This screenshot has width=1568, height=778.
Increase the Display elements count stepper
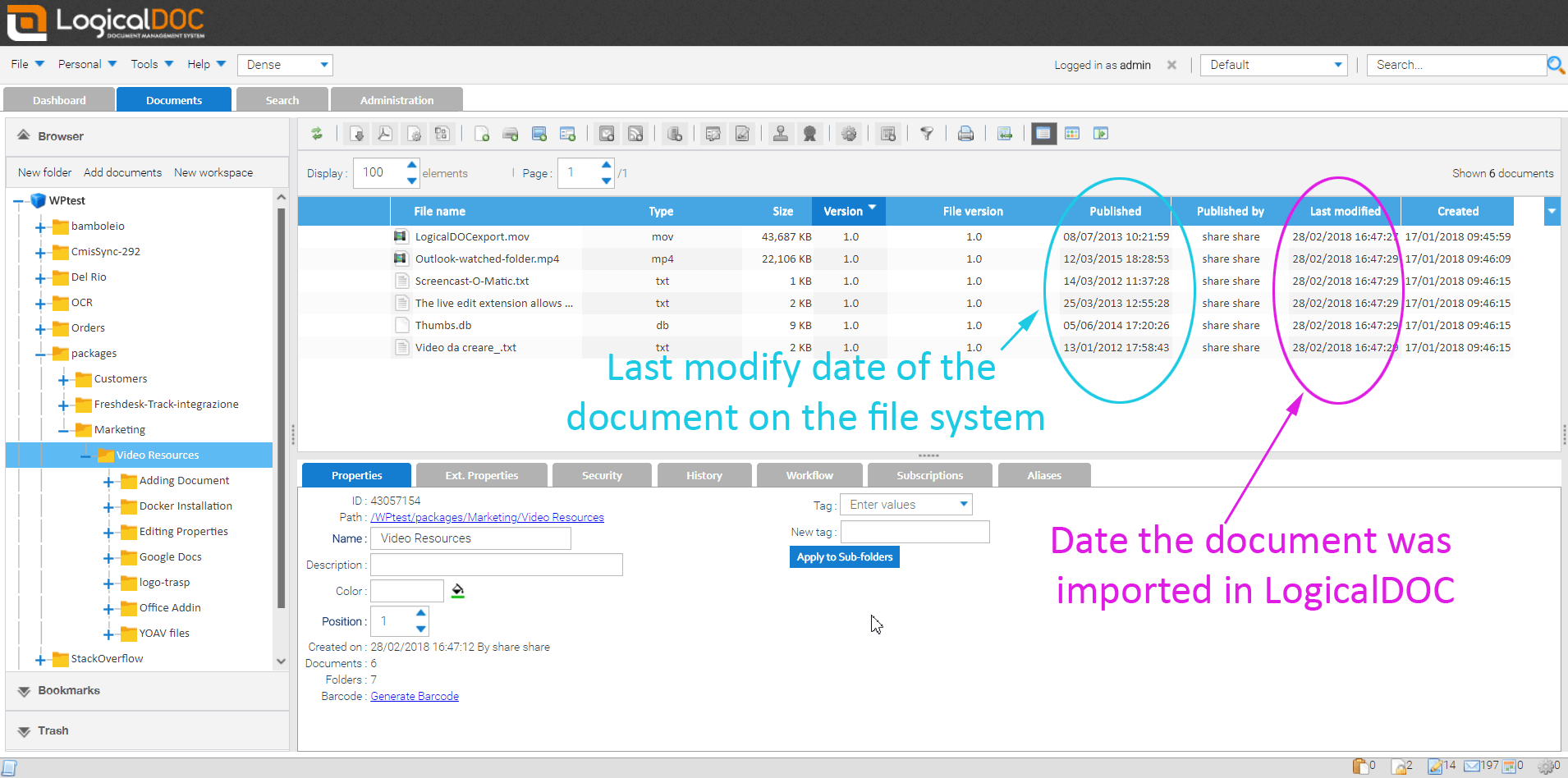tap(412, 165)
